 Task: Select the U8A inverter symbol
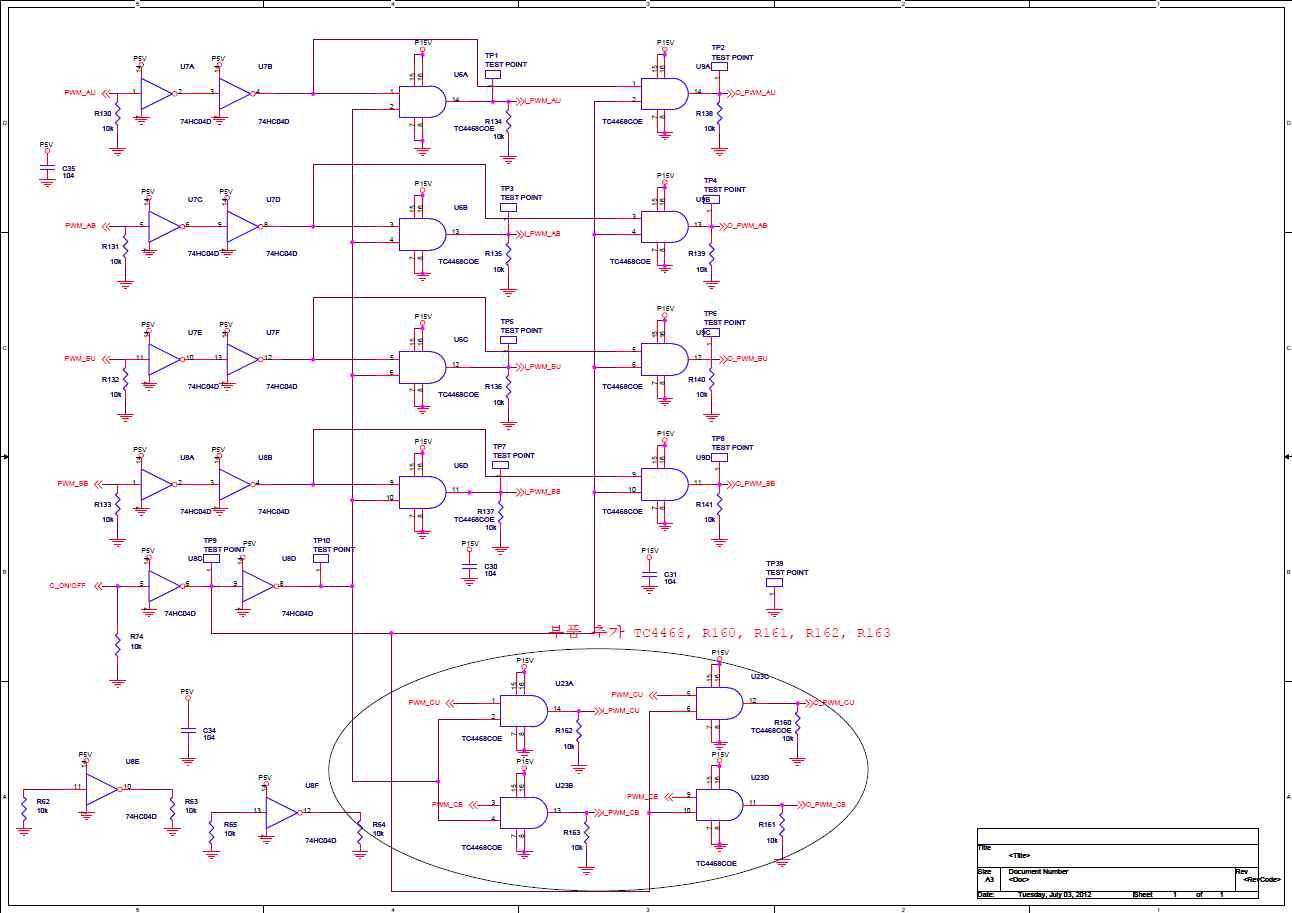click(x=156, y=484)
